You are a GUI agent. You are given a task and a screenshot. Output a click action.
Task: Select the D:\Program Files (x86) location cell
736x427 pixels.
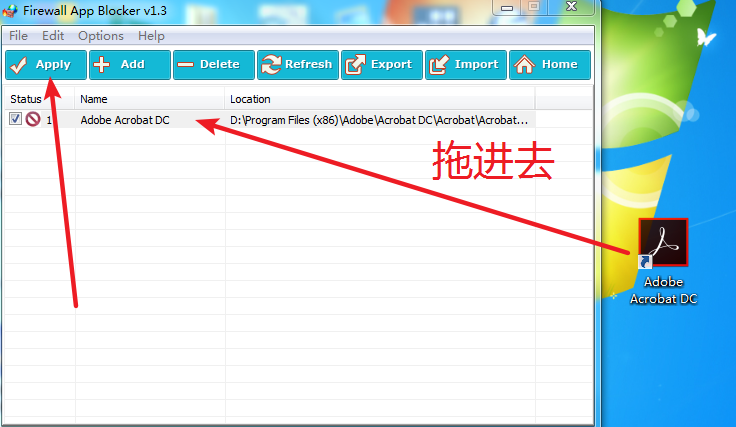coord(379,120)
